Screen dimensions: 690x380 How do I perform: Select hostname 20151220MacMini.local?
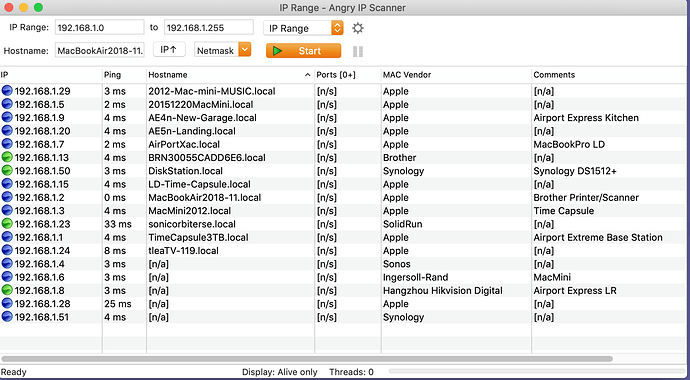(x=201, y=104)
